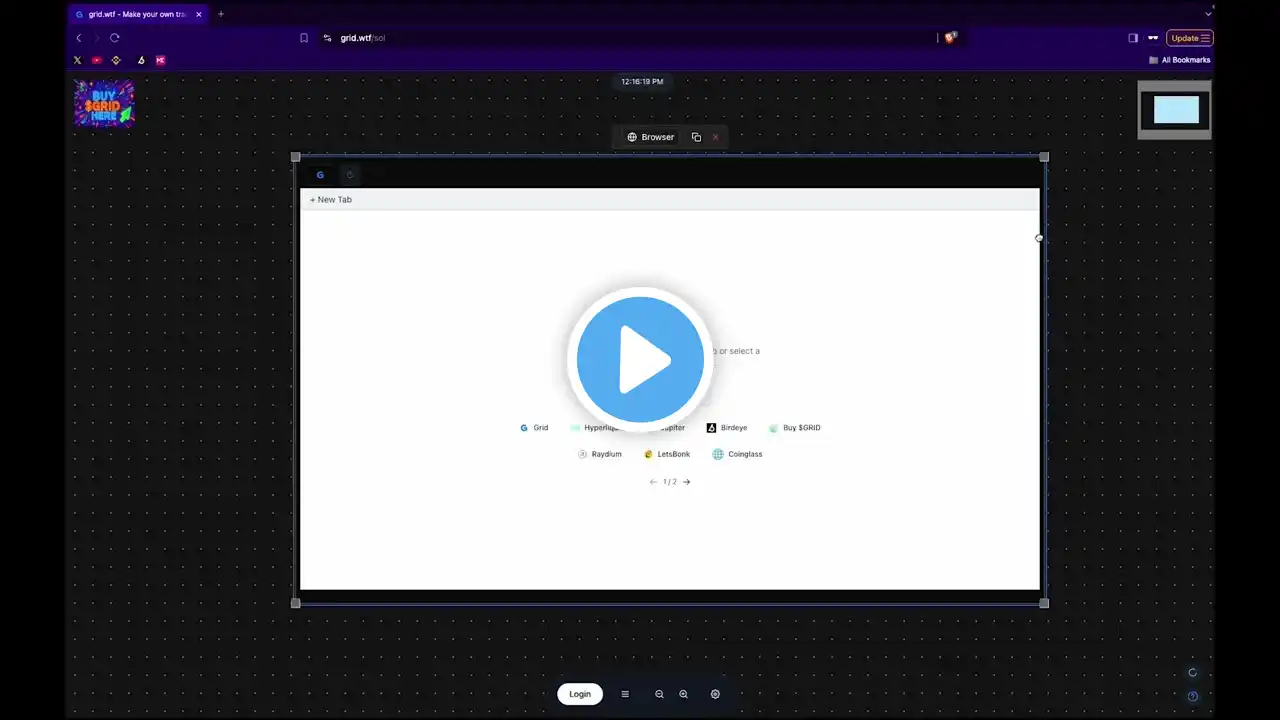Open the sunglasses icon in the toolbar

[1153, 38]
